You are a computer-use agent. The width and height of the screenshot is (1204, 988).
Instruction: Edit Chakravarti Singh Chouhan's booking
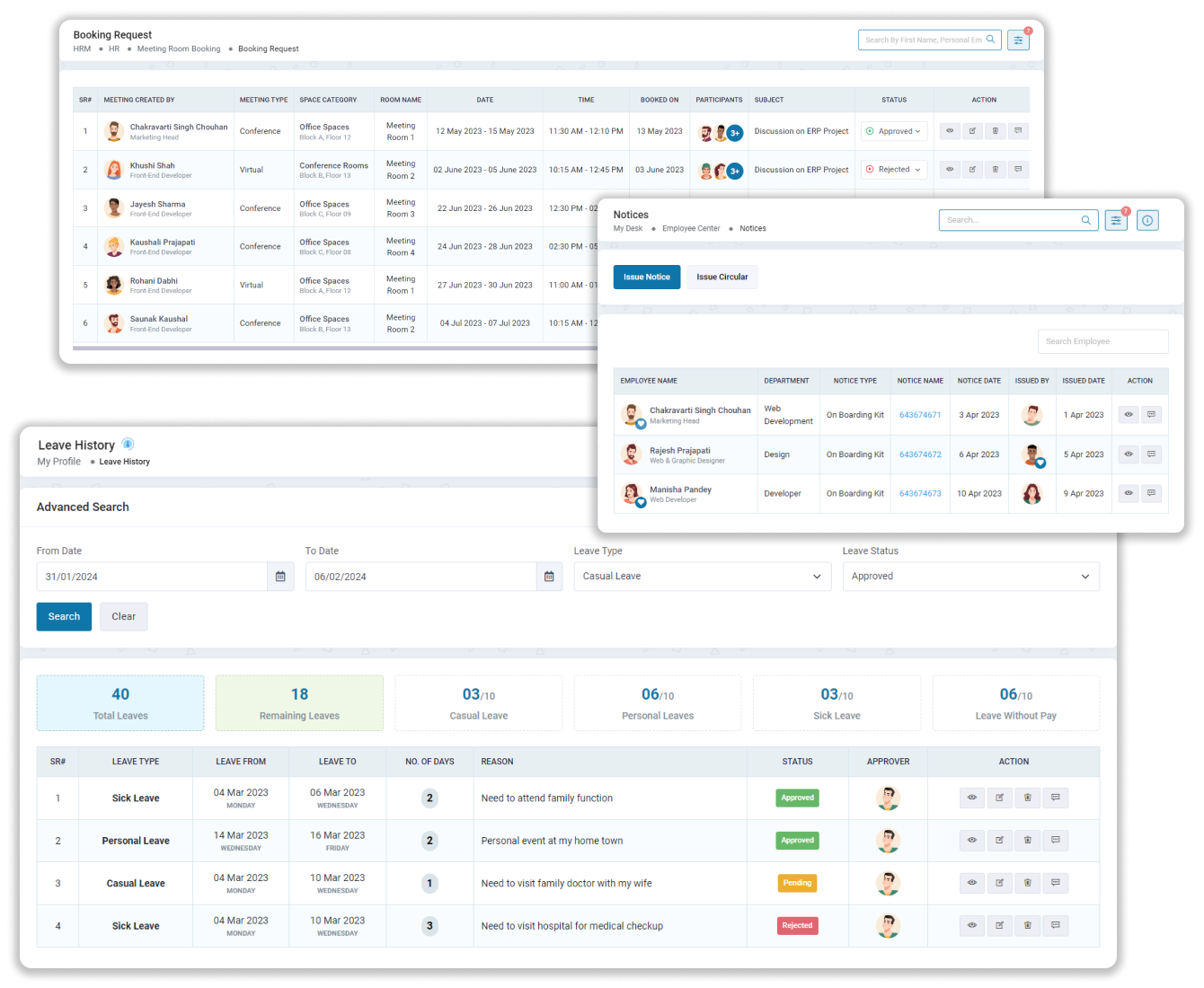pos(972,131)
